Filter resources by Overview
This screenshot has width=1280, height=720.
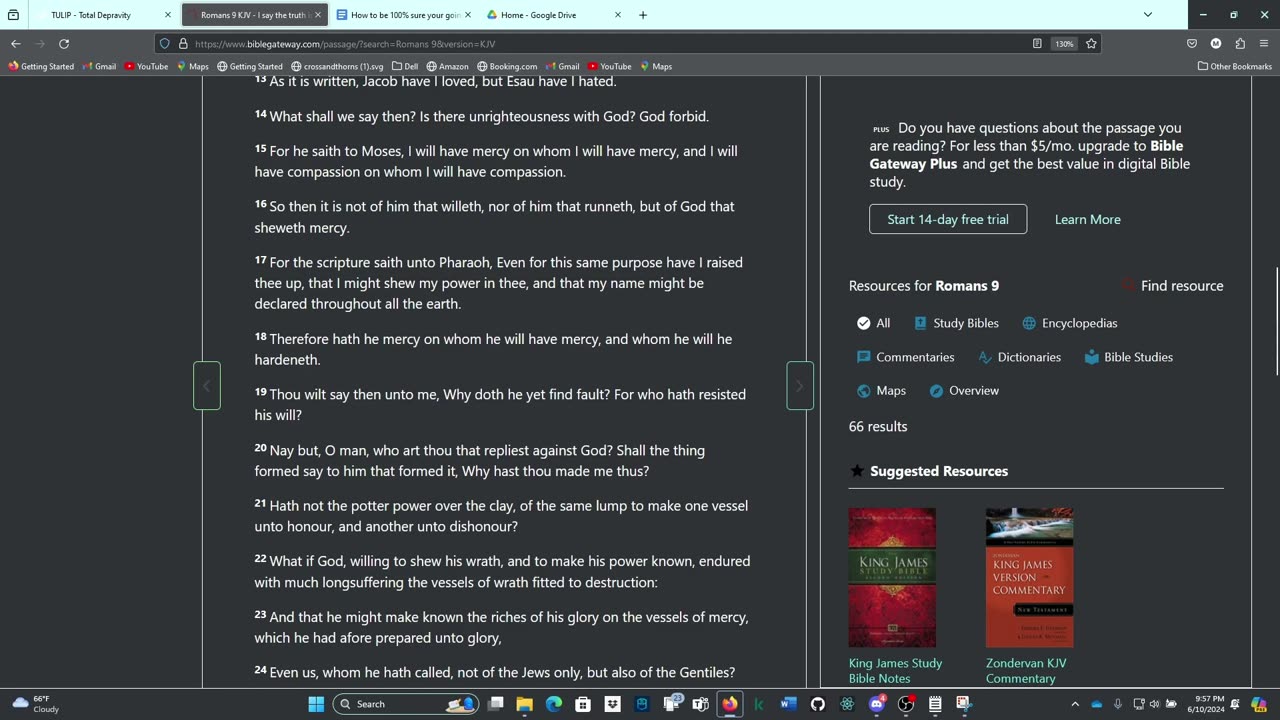click(x=964, y=391)
